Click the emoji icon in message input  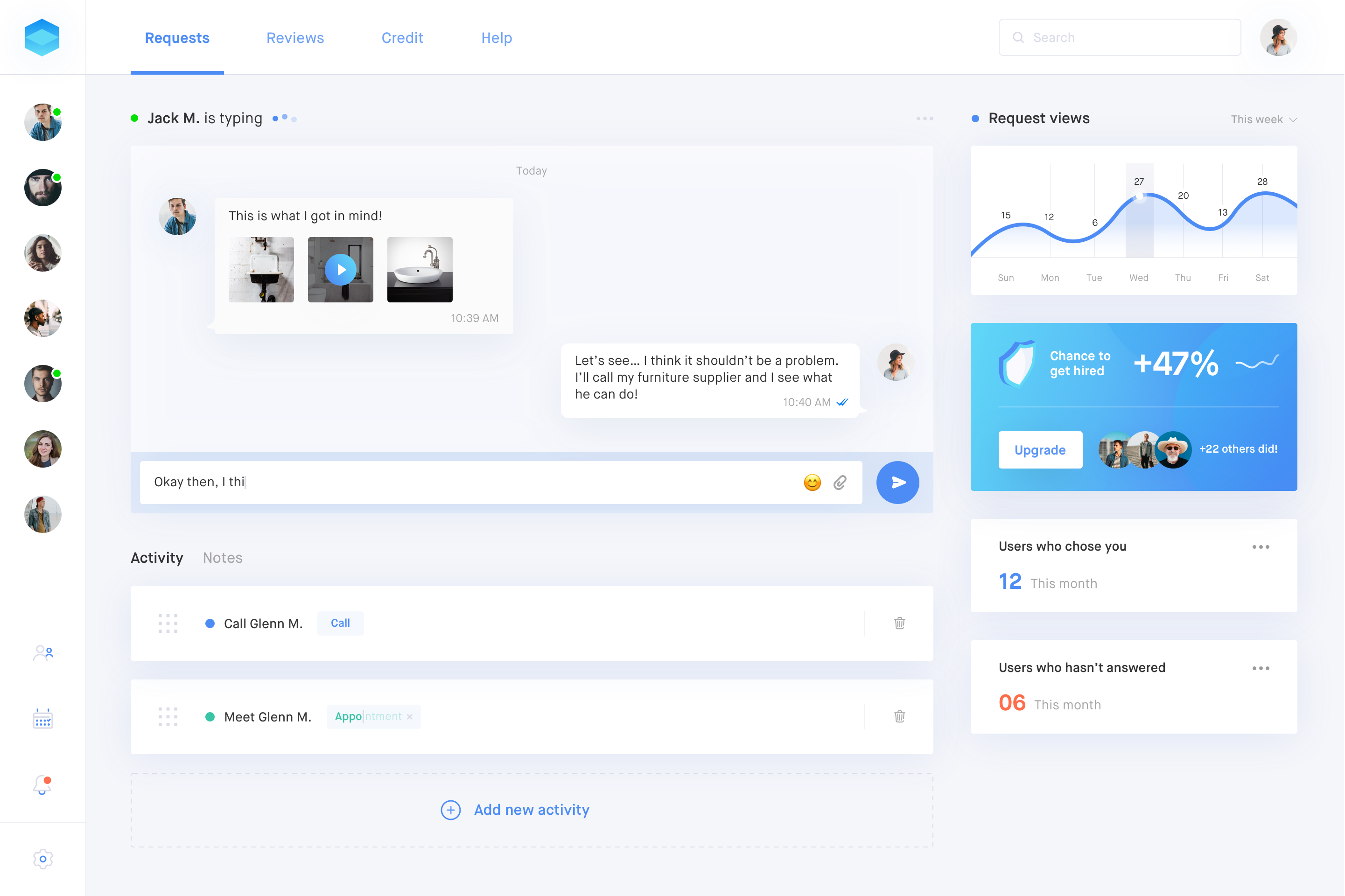(x=813, y=482)
